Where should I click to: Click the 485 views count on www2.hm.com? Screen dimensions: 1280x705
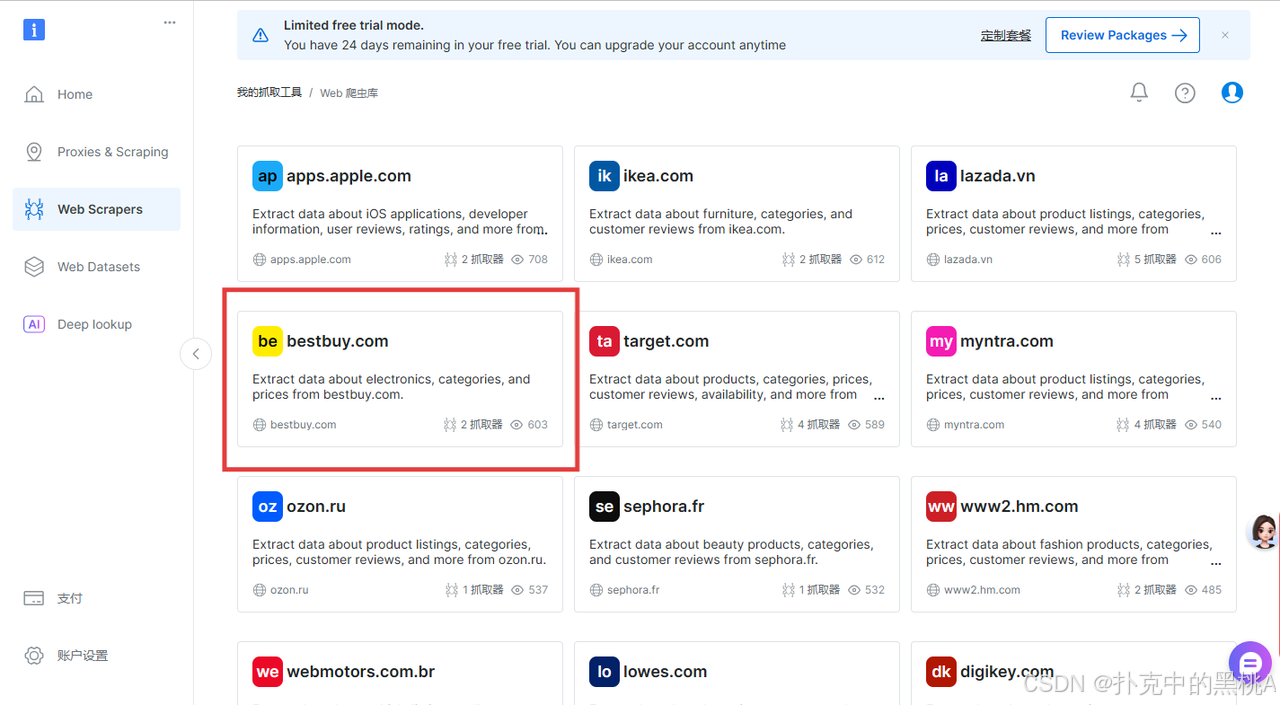(x=1212, y=590)
